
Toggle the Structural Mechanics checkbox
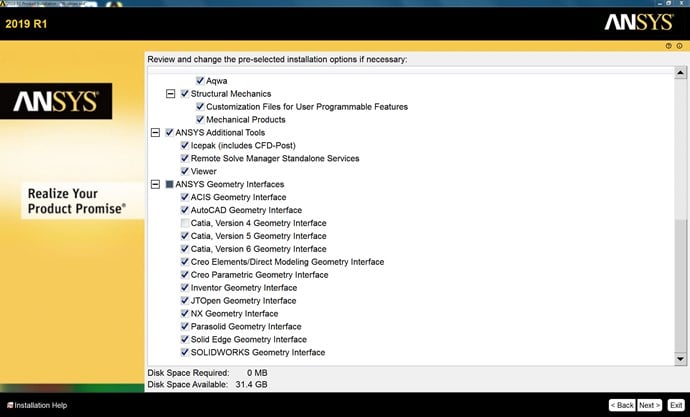185,93
